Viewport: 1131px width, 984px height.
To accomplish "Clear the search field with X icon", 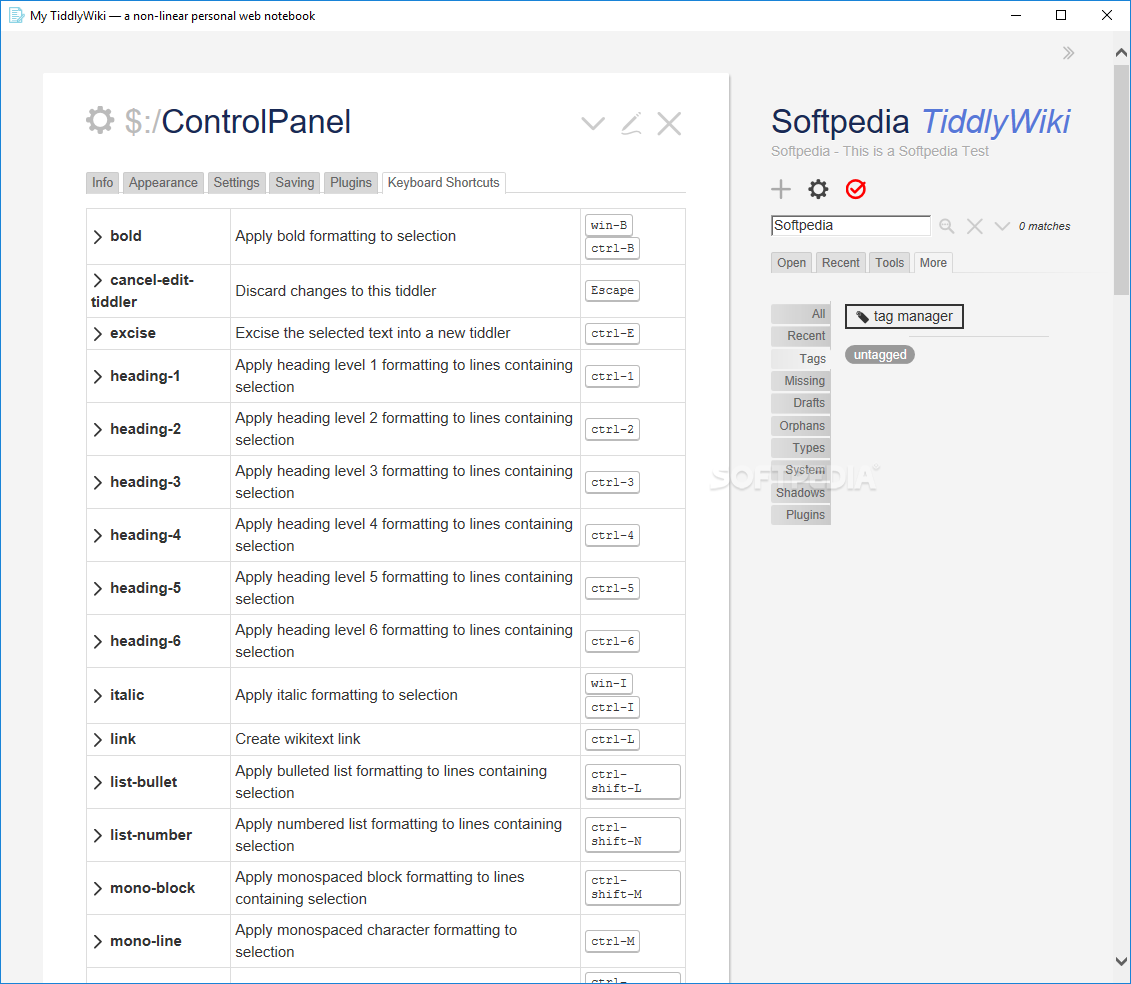I will pyautogui.click(x=974, y=227).
